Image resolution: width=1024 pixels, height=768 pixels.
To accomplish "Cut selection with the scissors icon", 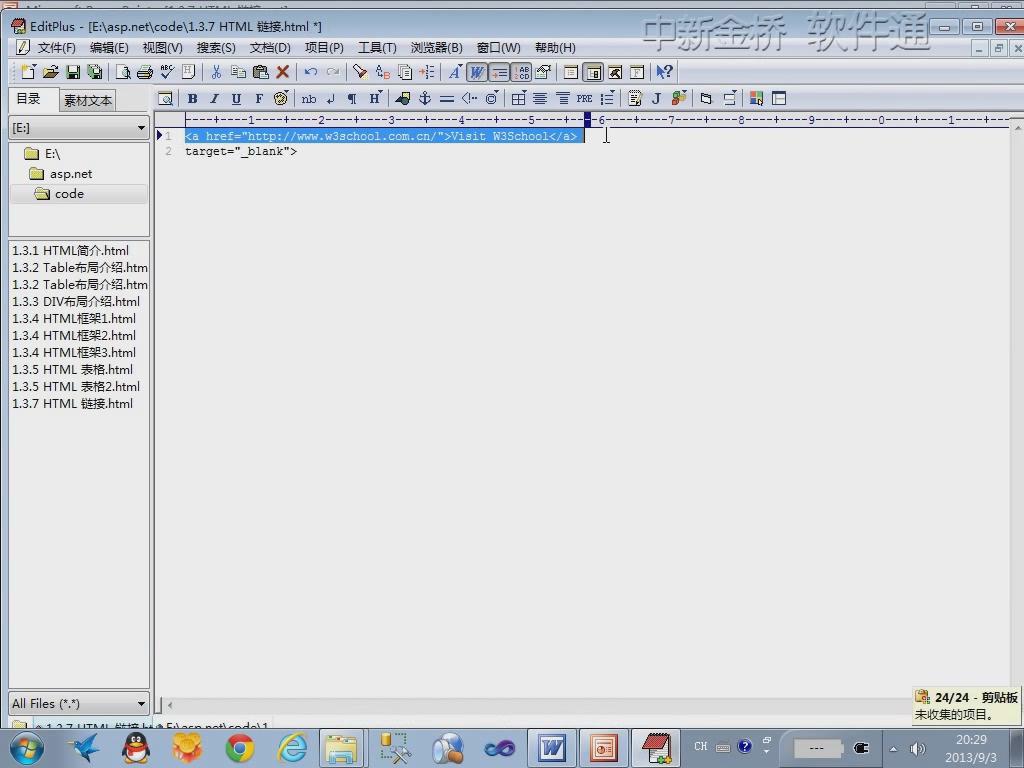I will (x=216, y=72).
